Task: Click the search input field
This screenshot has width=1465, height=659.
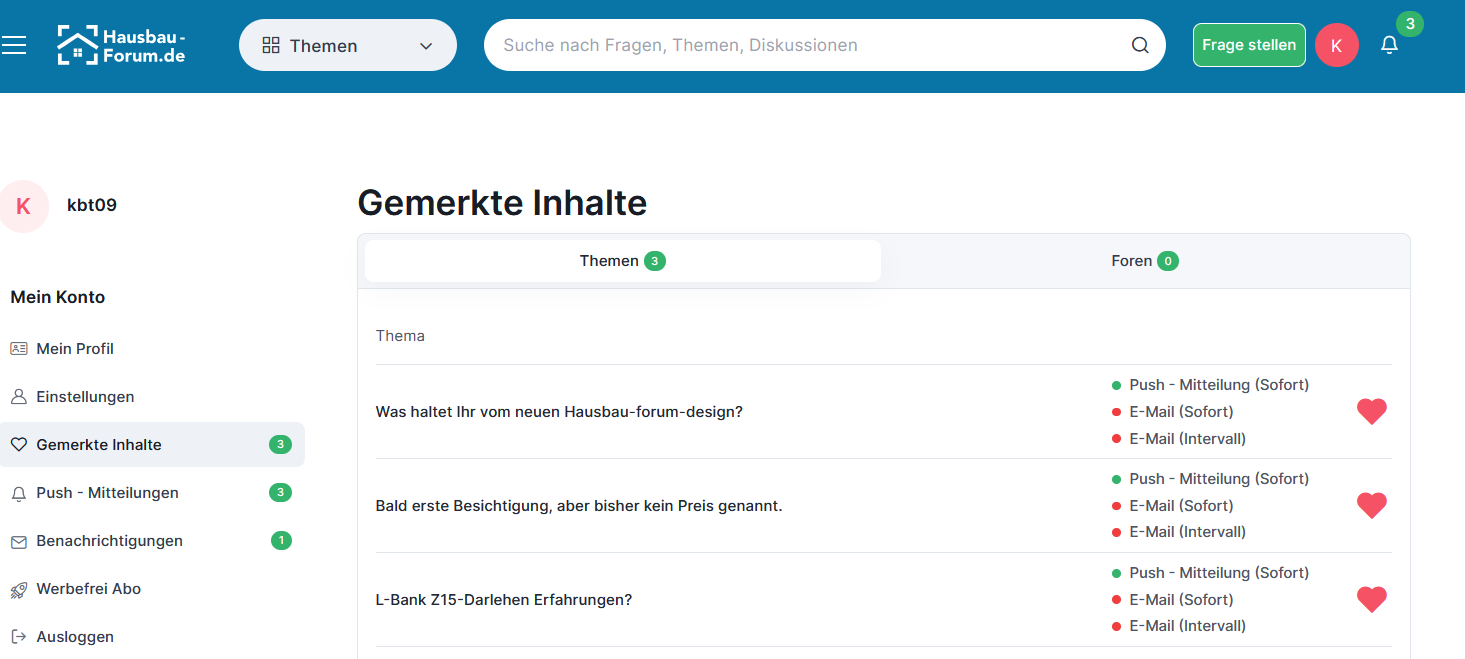Action: tap(810, 45)
